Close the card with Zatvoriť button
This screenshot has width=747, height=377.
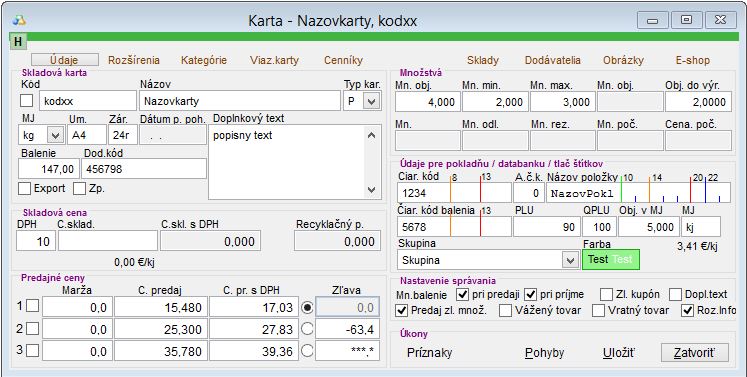pyautogui.click(x=695, y=353)
